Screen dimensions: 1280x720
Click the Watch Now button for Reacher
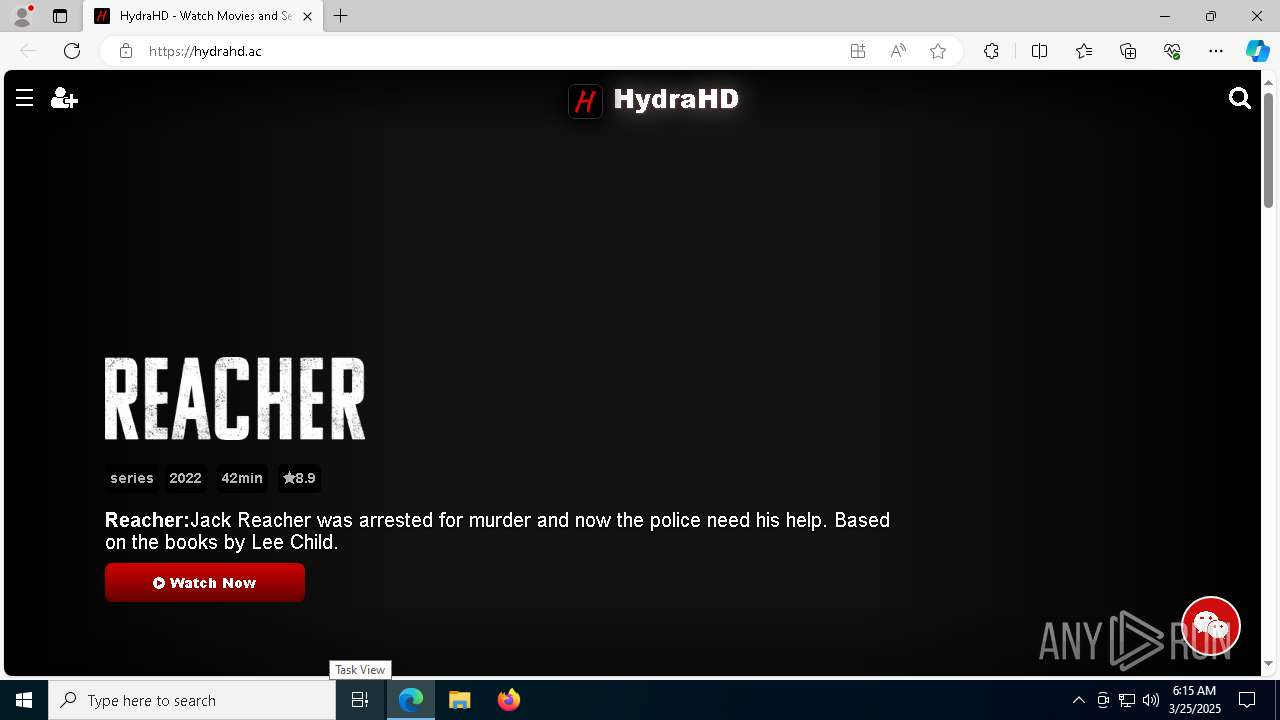[x=205, y=583]
